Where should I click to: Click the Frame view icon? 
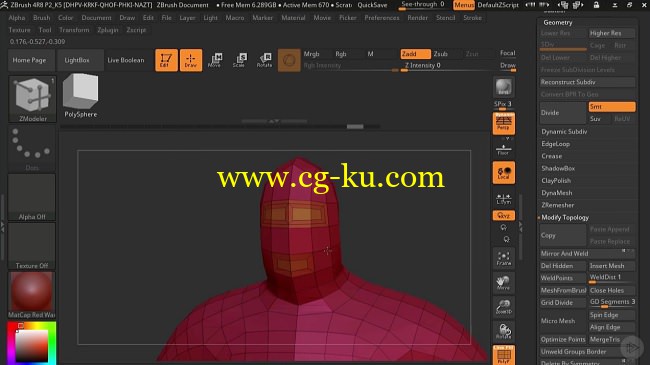[504, 258]
